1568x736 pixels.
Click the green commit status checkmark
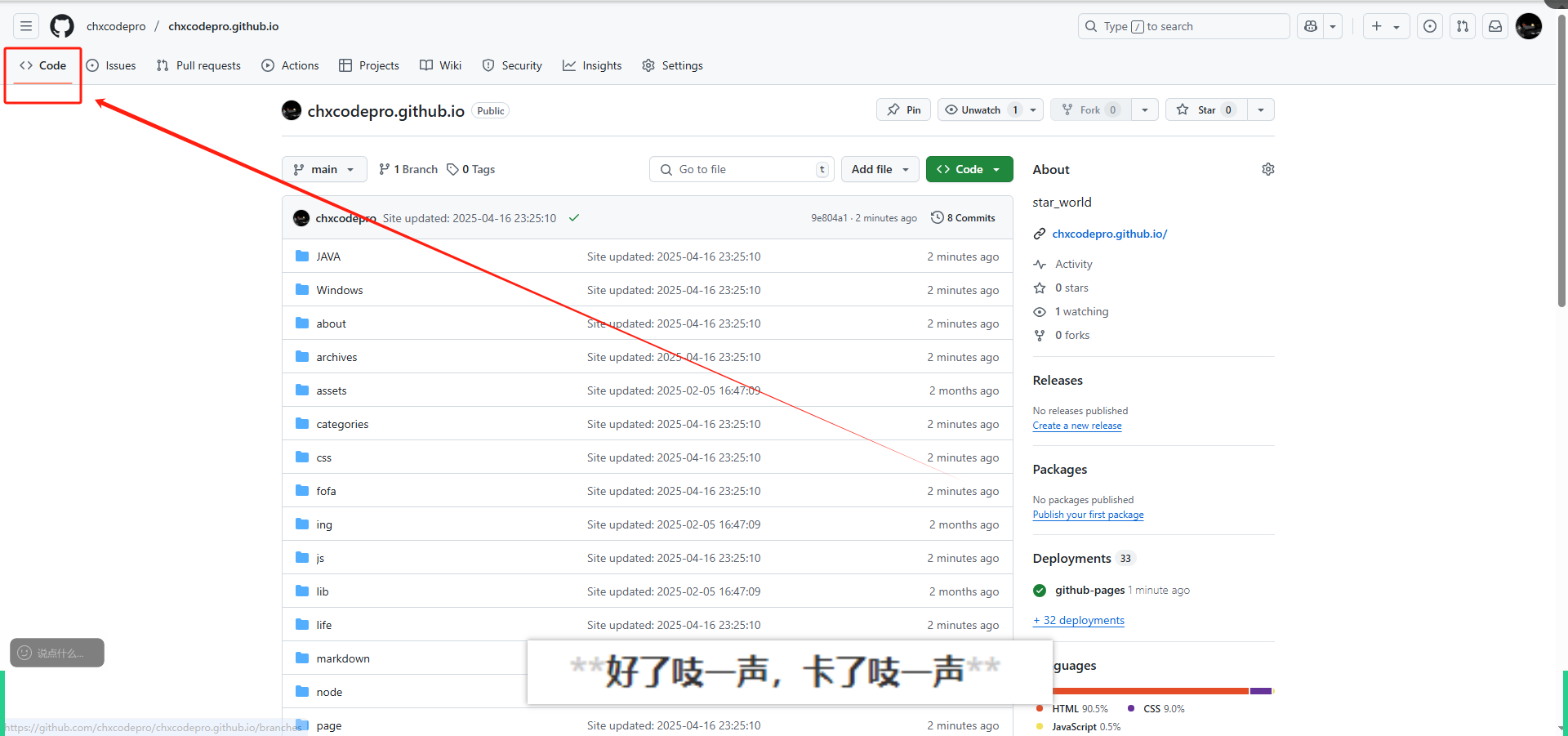pos(574,218)
